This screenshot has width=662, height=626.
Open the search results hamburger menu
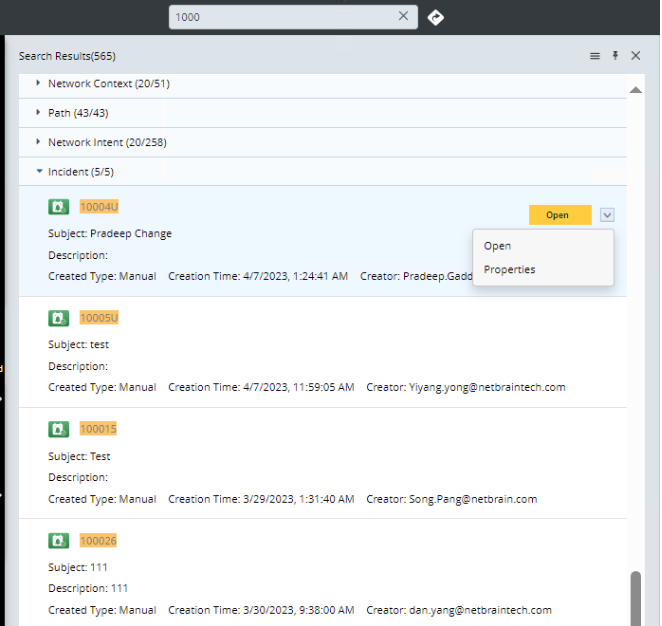tap(594, 56)
